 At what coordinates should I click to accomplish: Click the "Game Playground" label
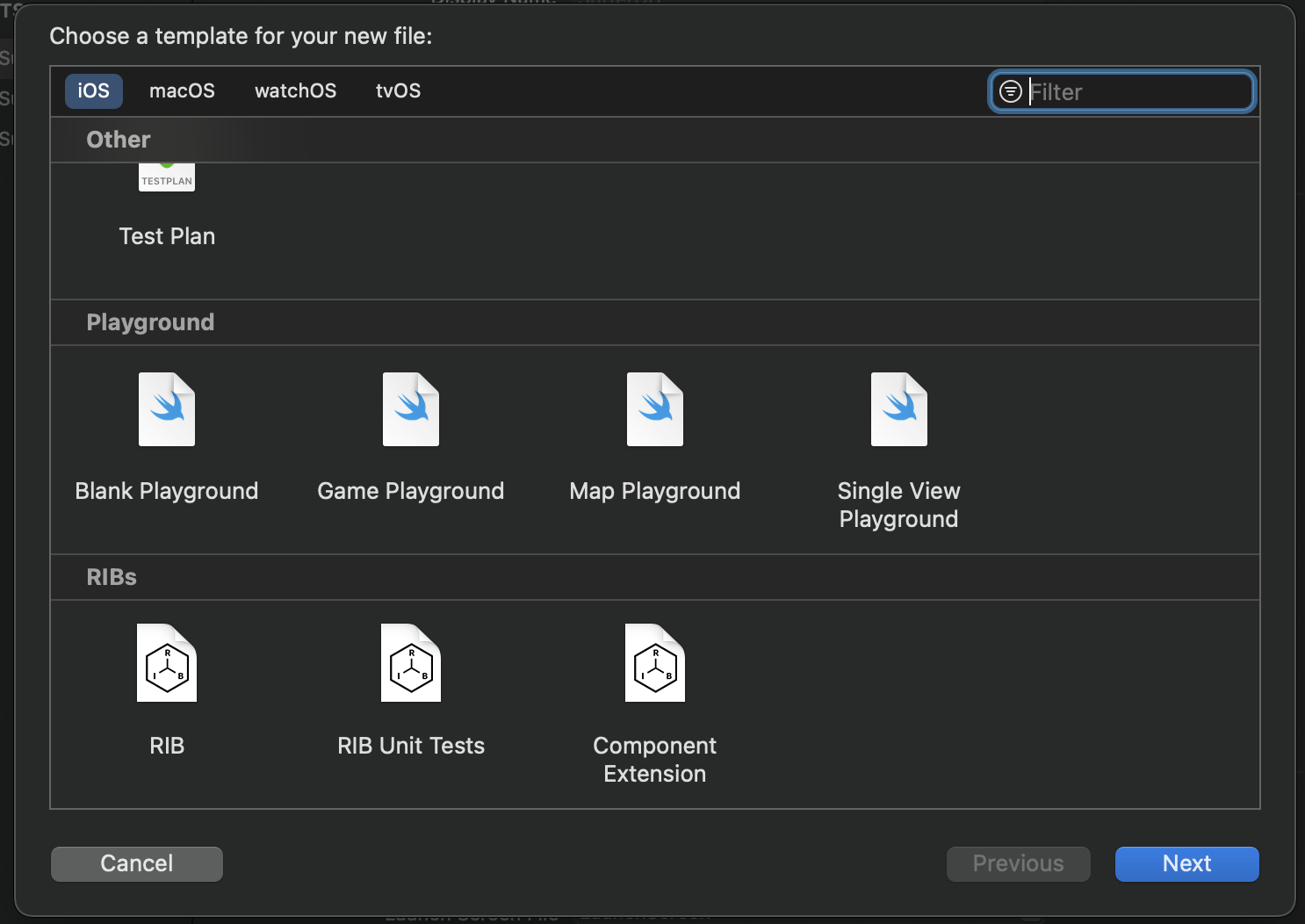coord(411,491)
